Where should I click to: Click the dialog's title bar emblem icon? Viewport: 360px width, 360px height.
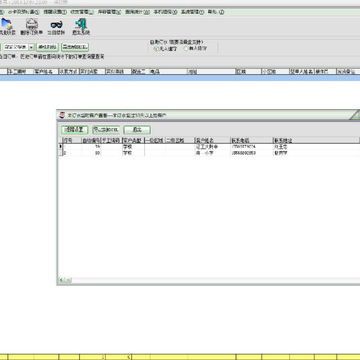(x=62, y=115)
